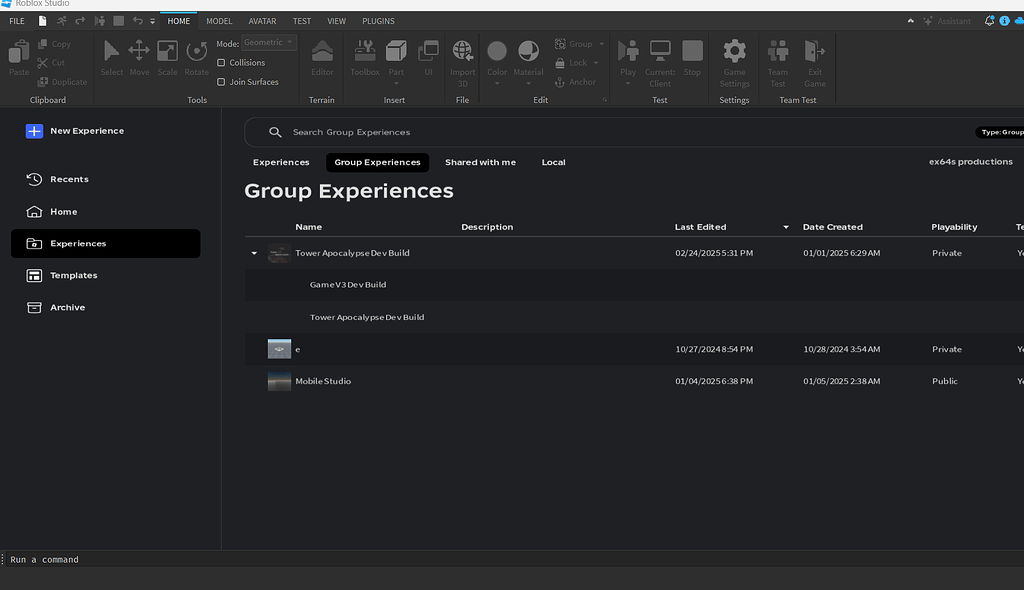Open the Assistant sparkle button

coord(947,21)
